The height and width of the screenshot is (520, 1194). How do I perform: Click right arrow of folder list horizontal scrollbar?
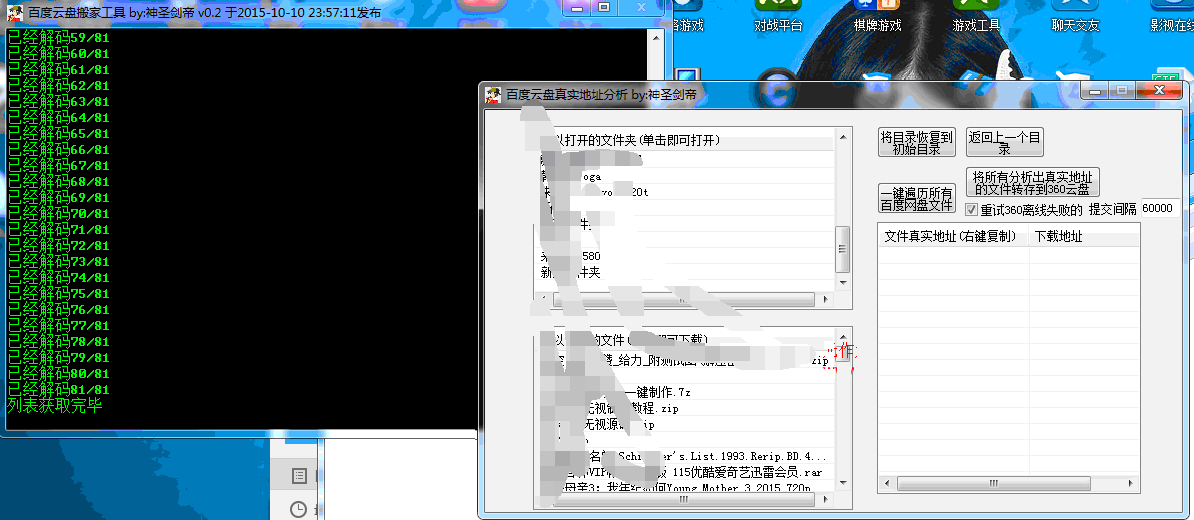tap(826, 300)
